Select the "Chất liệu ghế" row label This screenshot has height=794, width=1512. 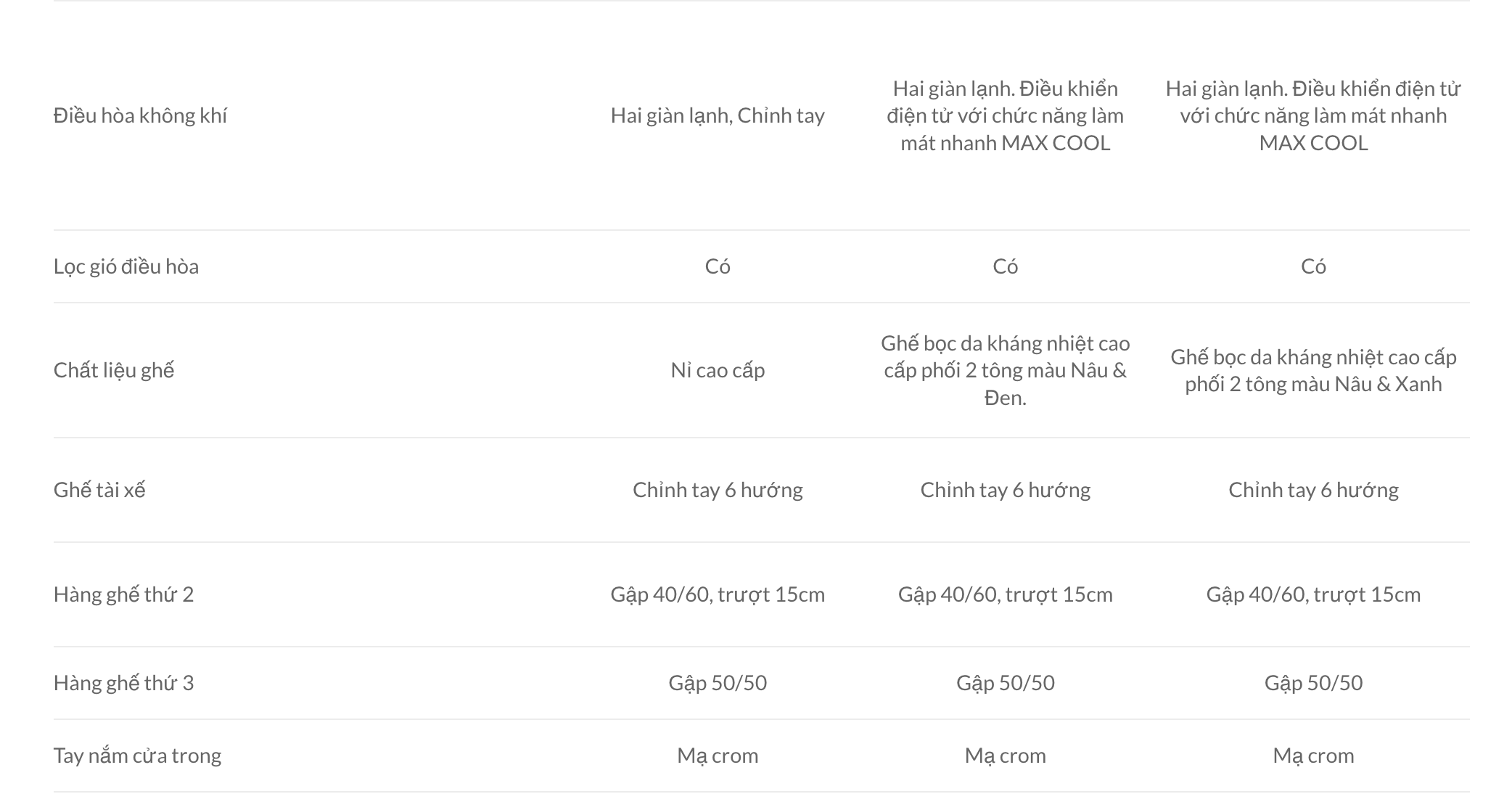[x=114, y=370]
